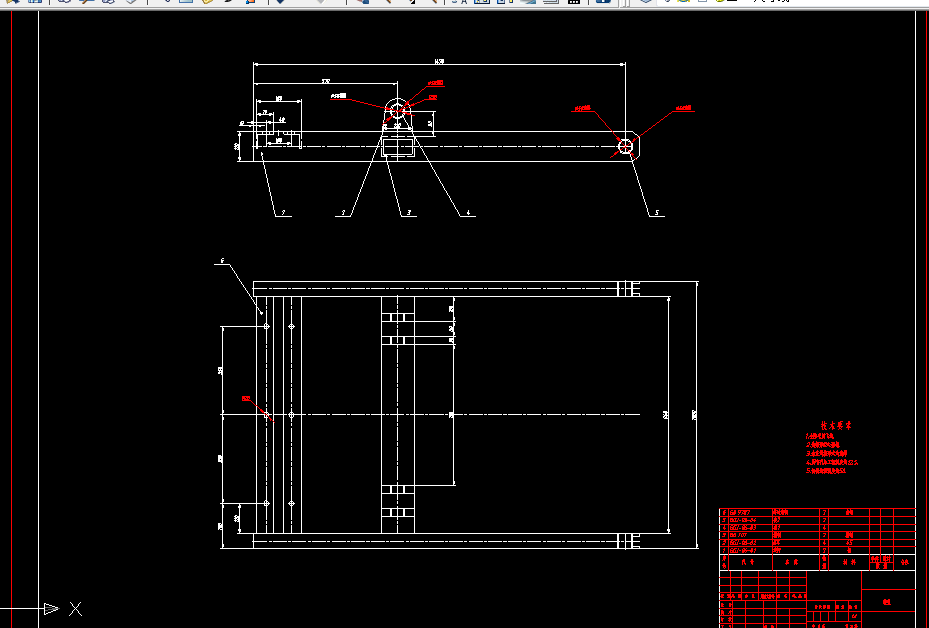Select the pin hole circle at bar's right end
Screen dimensions: 929x628
625,146
